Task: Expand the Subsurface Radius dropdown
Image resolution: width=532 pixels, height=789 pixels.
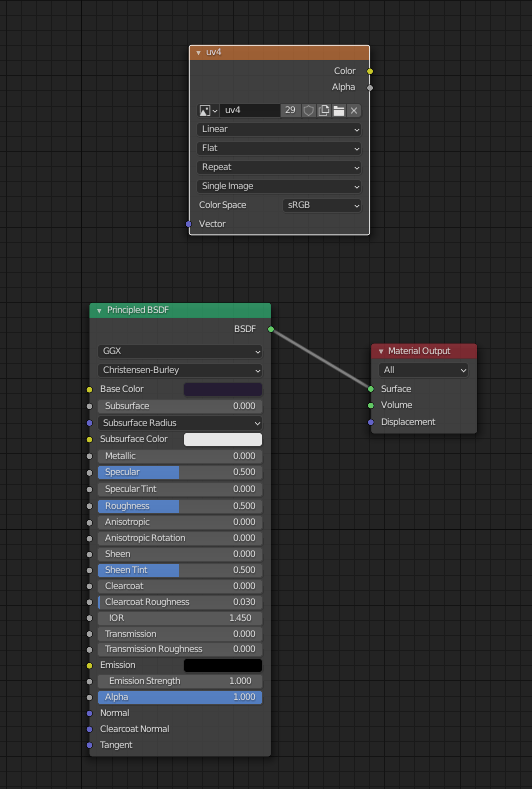Action: point(180,423)
